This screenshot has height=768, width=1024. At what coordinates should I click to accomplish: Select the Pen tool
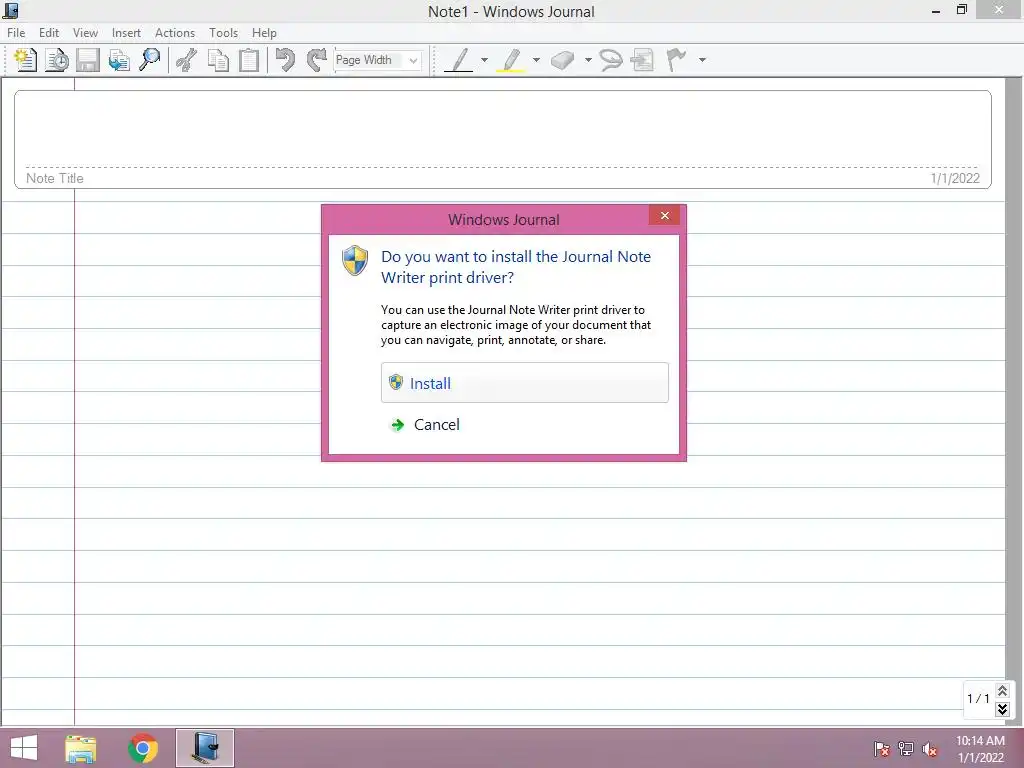[459, 60]
